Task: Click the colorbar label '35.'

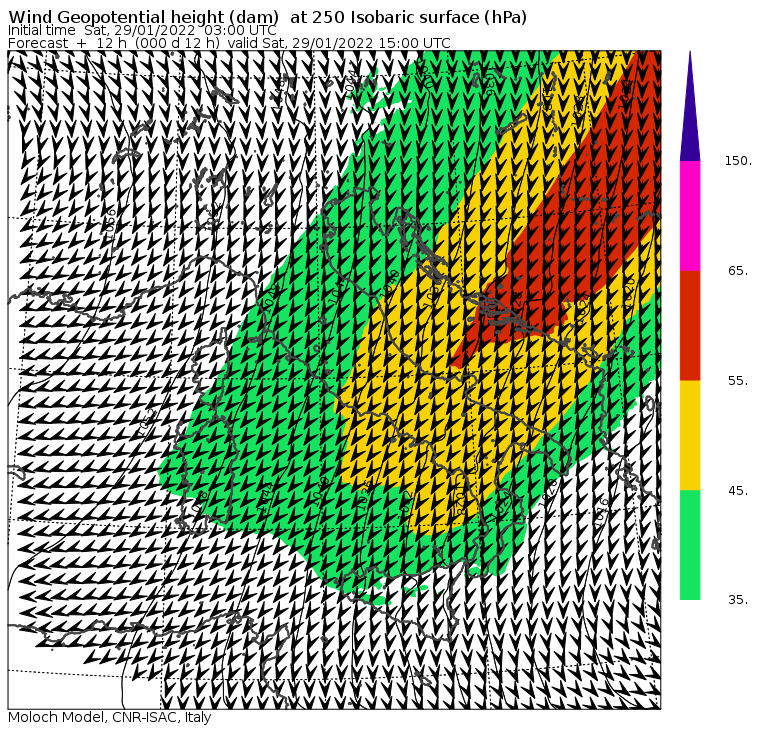Action: [739, 600]
